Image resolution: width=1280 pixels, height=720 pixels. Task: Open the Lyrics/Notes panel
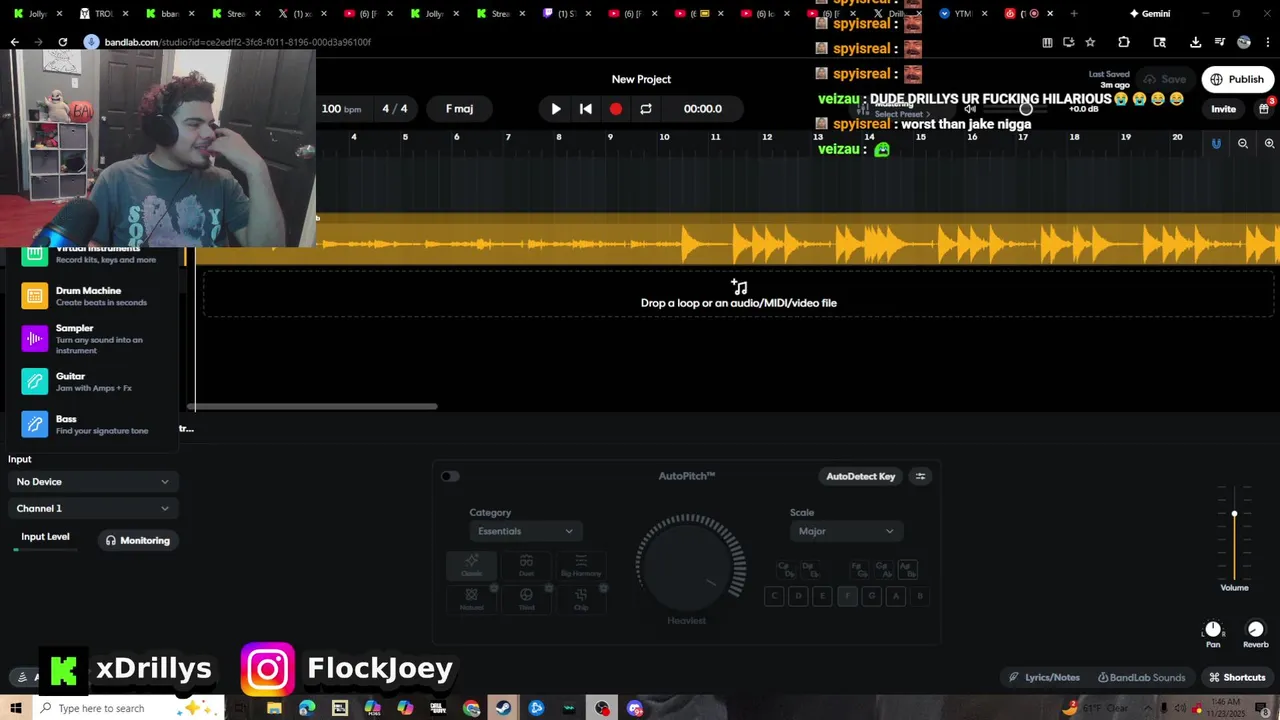pyautogui.click(x=1044, y=677)
